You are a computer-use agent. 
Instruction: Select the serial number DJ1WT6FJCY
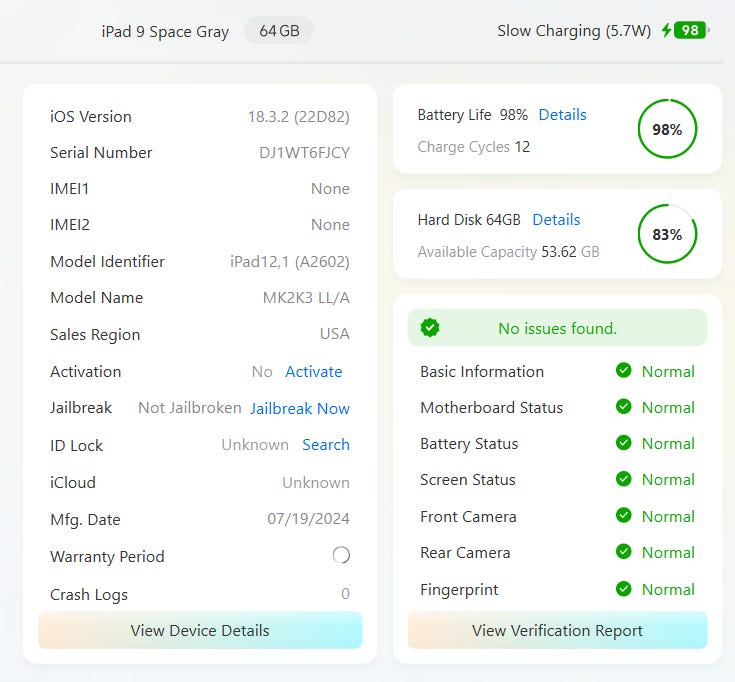(305, 153)
